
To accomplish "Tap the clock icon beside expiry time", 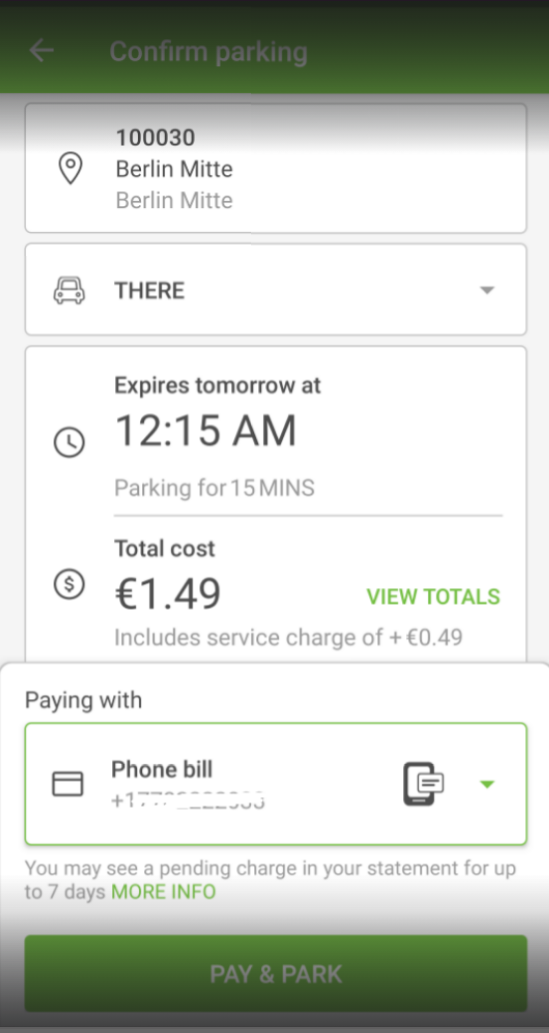I will (69, 442).
